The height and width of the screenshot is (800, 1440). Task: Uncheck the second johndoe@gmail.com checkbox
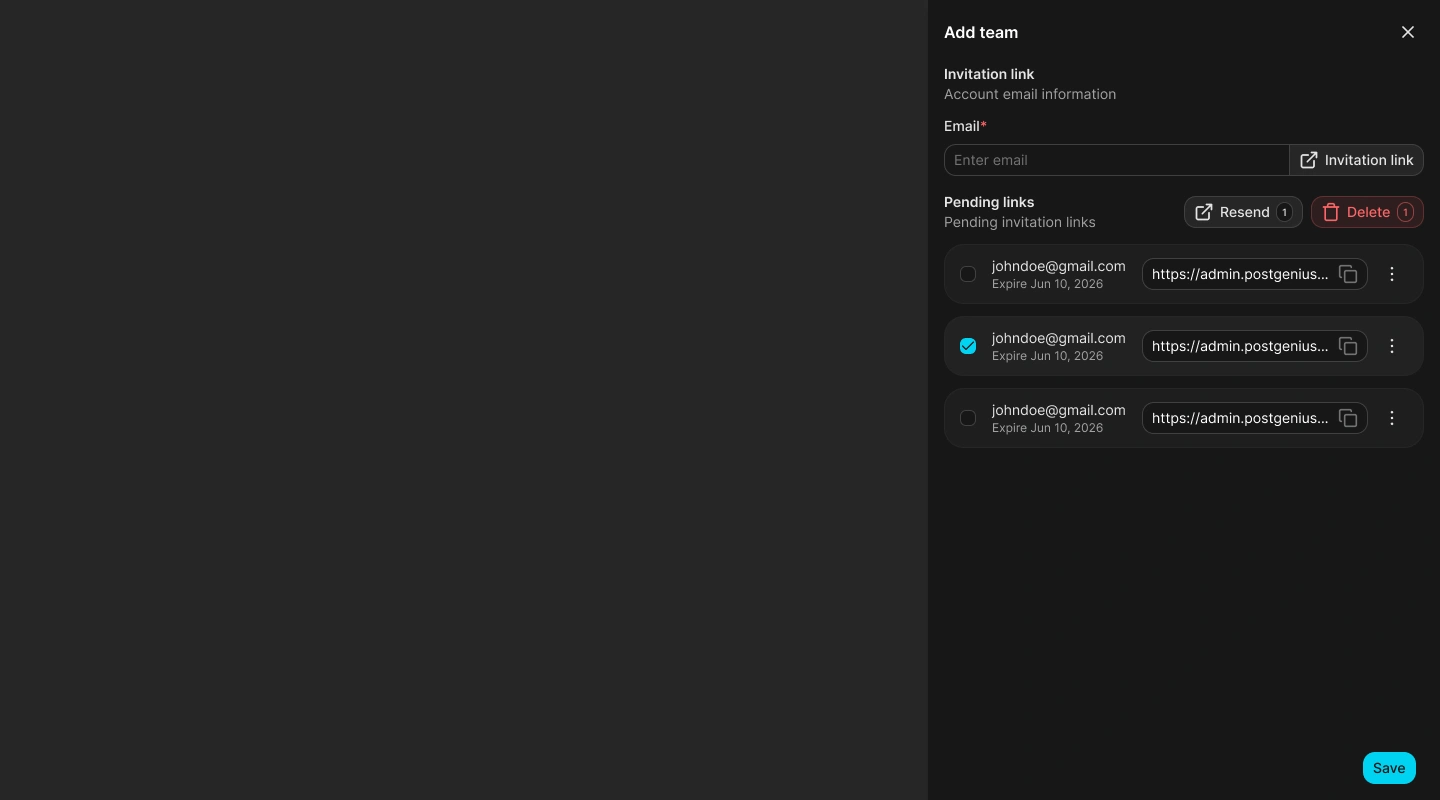coord(968,346)
